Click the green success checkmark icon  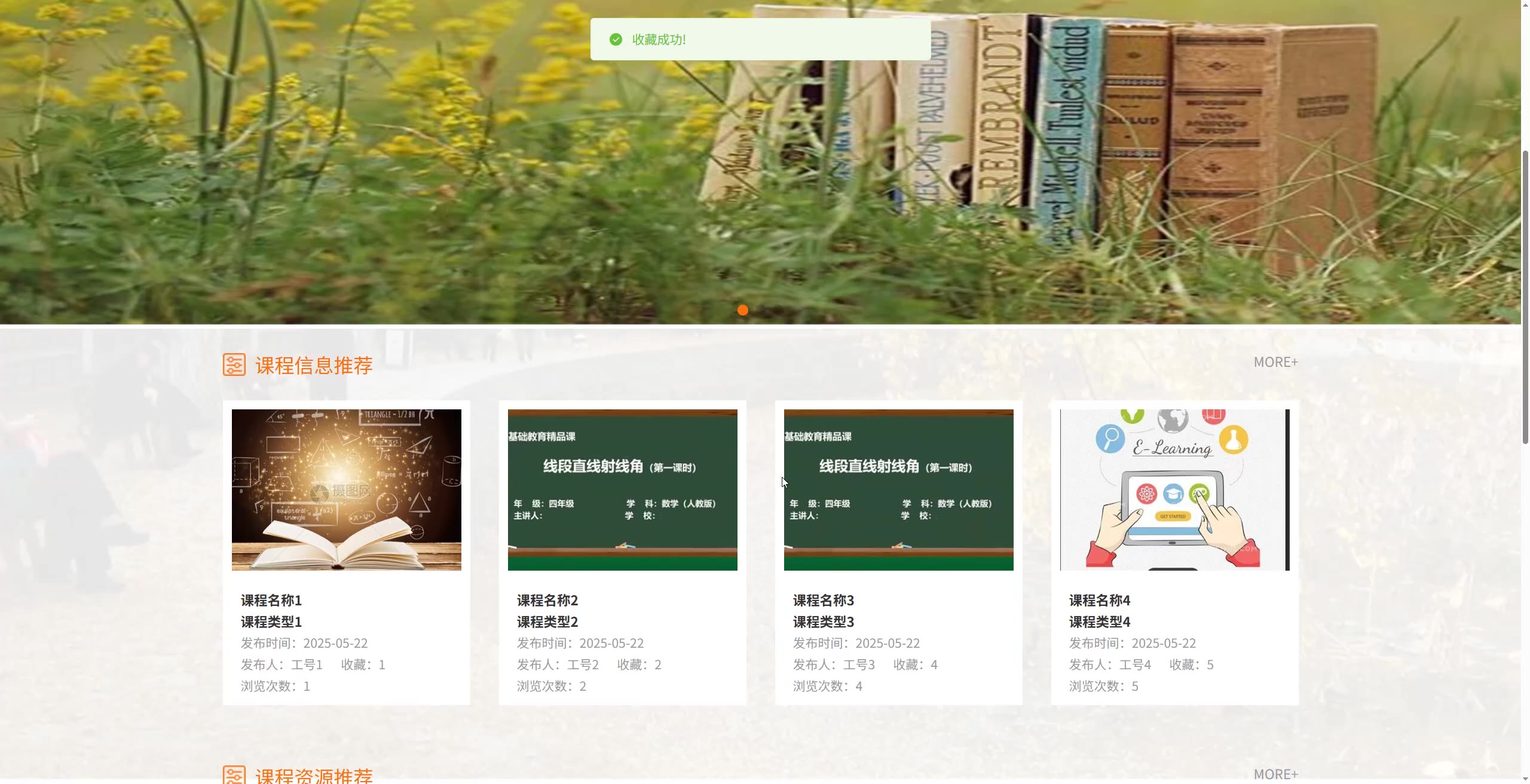coord(616,39)
